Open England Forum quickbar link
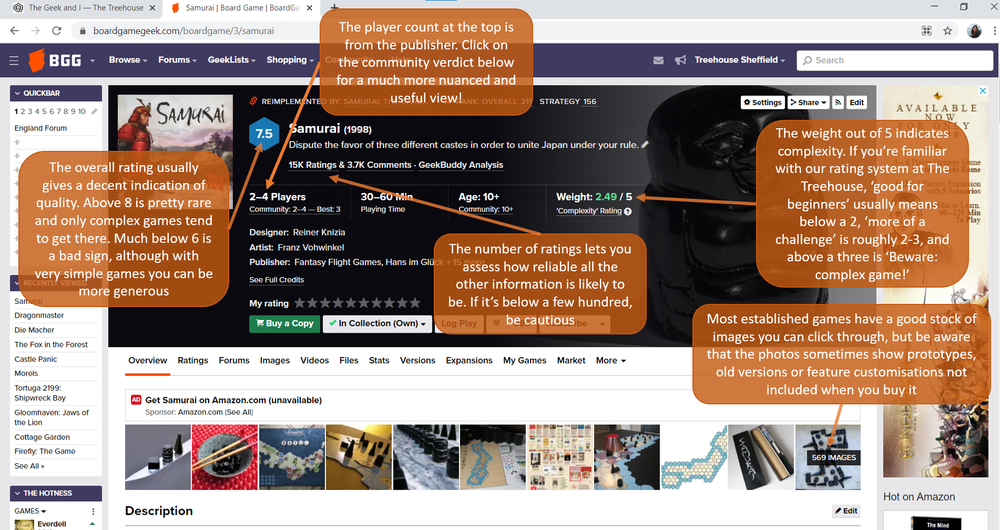Image resolution: width=1000 pixels, height=530 pixels. [x=41, y=128]
